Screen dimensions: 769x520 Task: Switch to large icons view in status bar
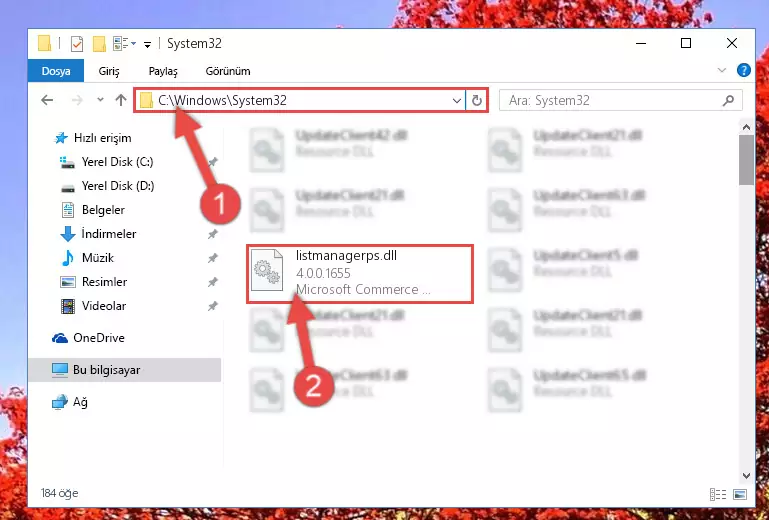(740, 494)
